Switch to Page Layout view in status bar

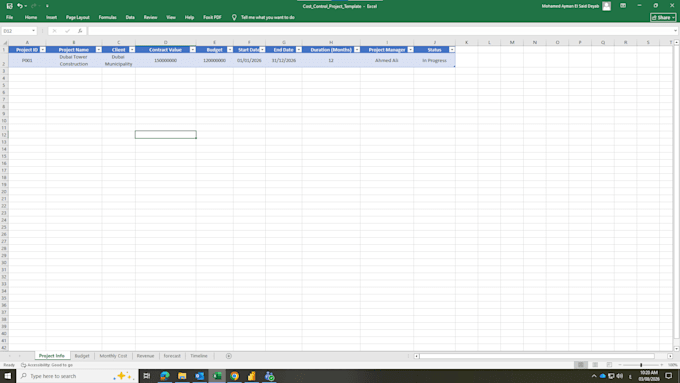pos(595,365)
